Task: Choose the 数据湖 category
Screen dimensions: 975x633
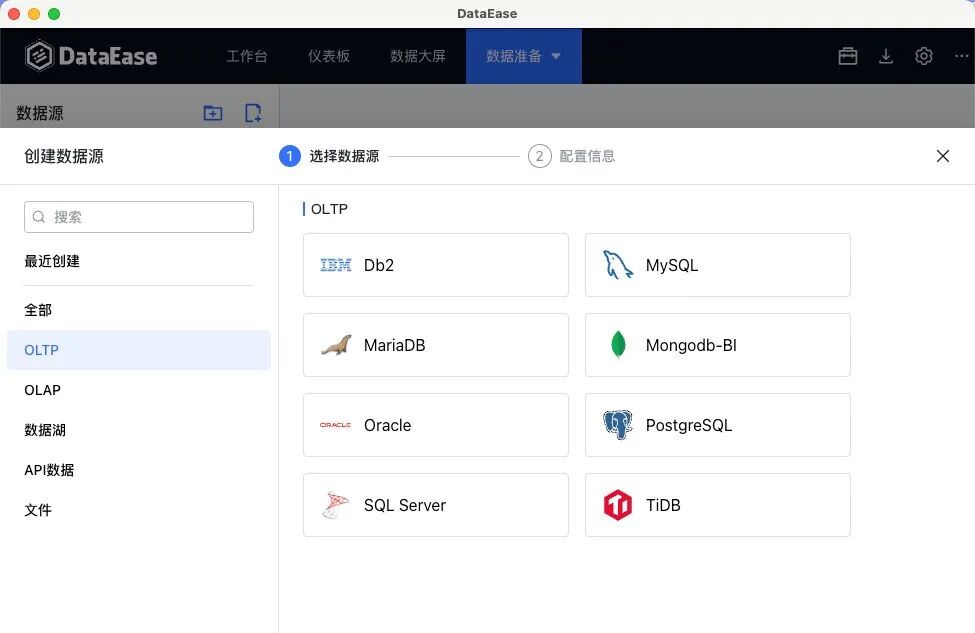Action: [x=45, y=430]
